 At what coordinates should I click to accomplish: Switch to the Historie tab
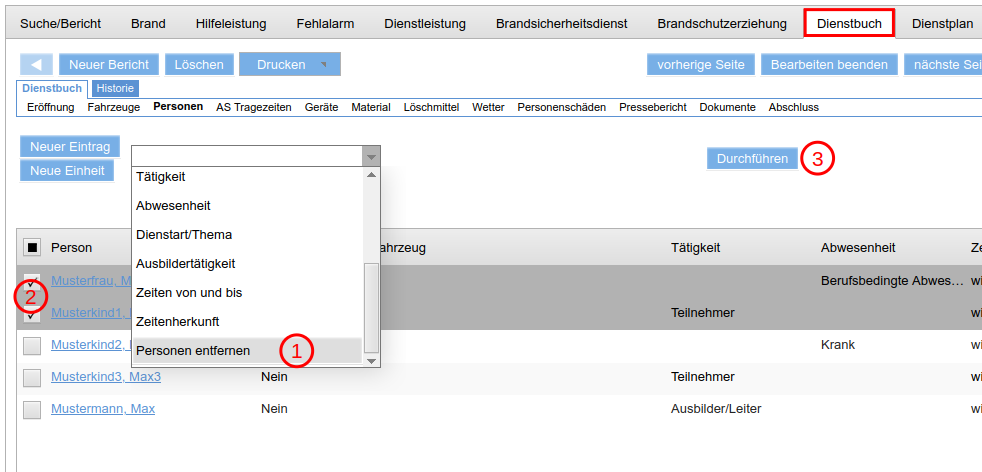115,89
